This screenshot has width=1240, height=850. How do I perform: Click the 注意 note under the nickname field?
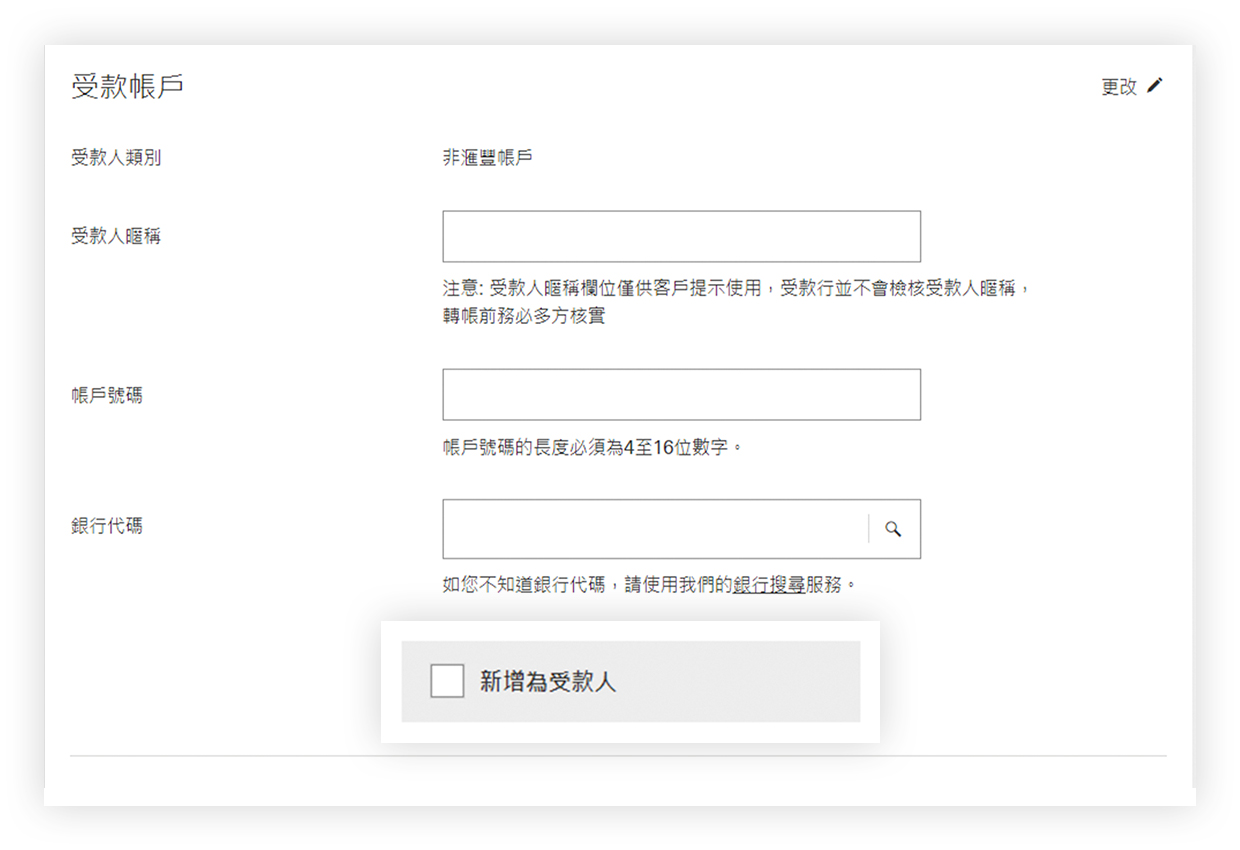[736, 288]
